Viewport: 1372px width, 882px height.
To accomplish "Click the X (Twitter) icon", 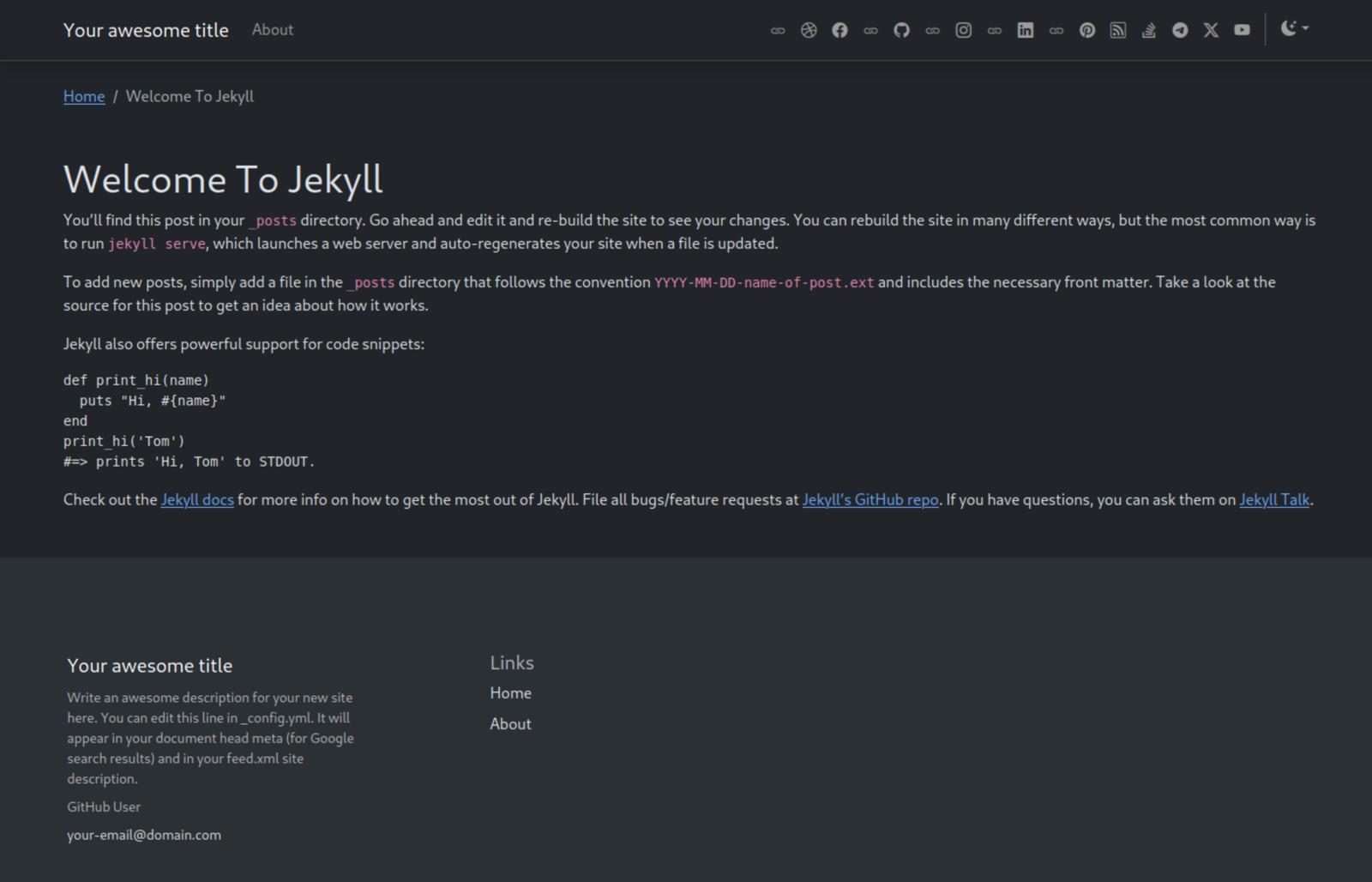I will coord(1211,29).
